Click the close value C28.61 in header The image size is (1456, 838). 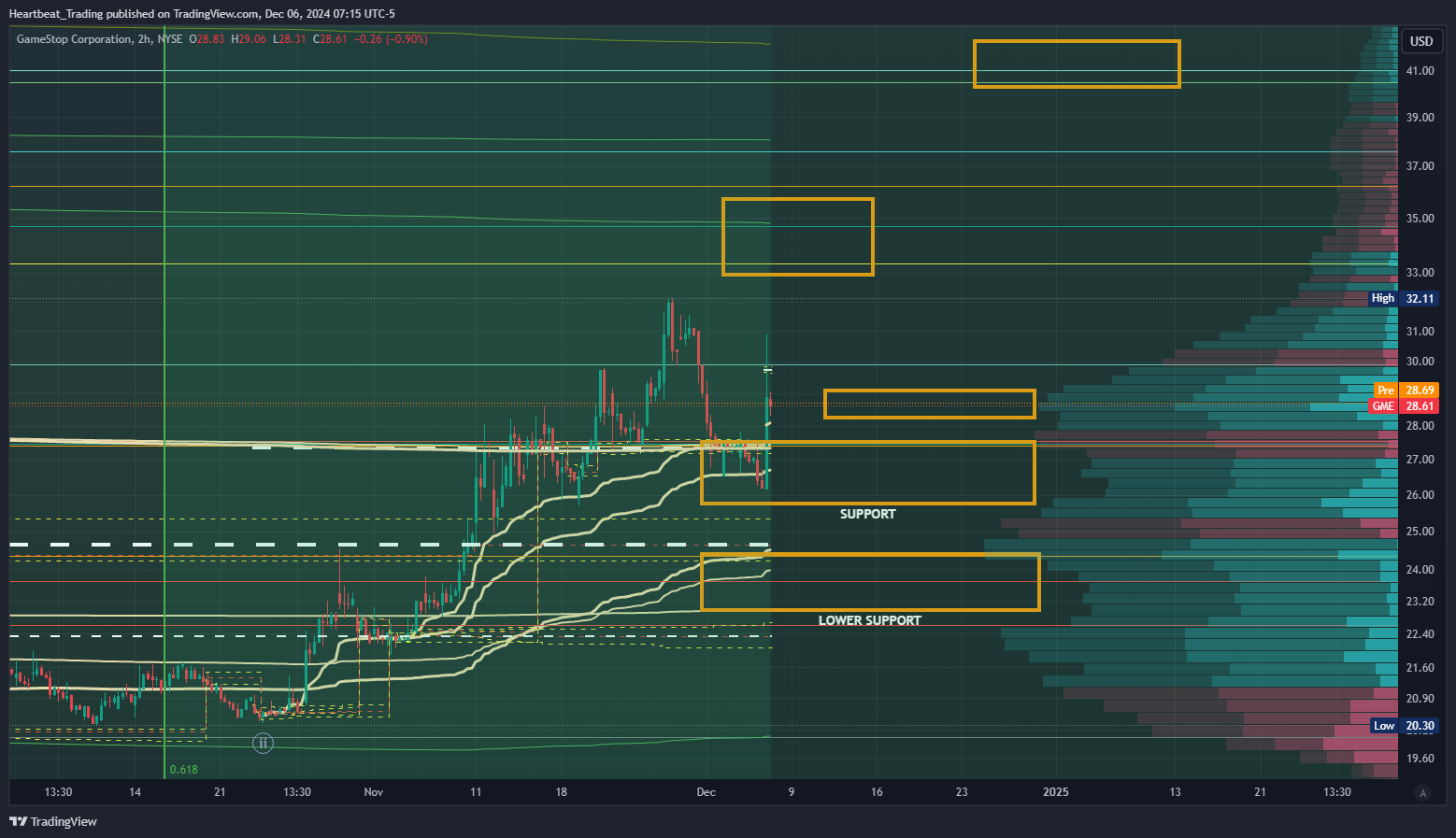[x=330, y=39]
